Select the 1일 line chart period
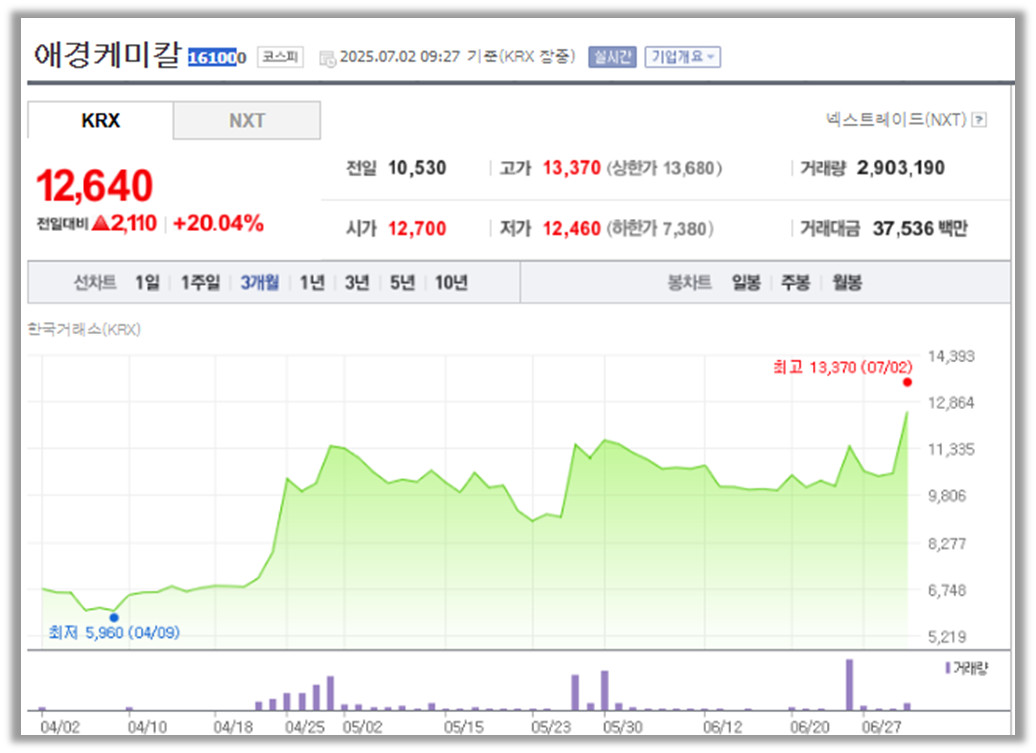 click(147, 283)
